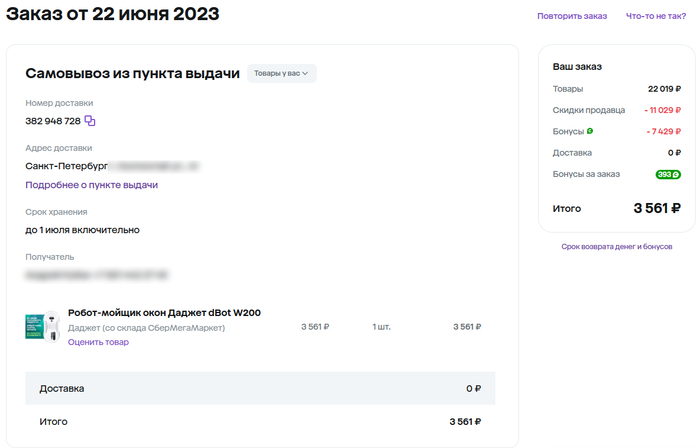Open the robot window cleaner product image

point(43,327)
